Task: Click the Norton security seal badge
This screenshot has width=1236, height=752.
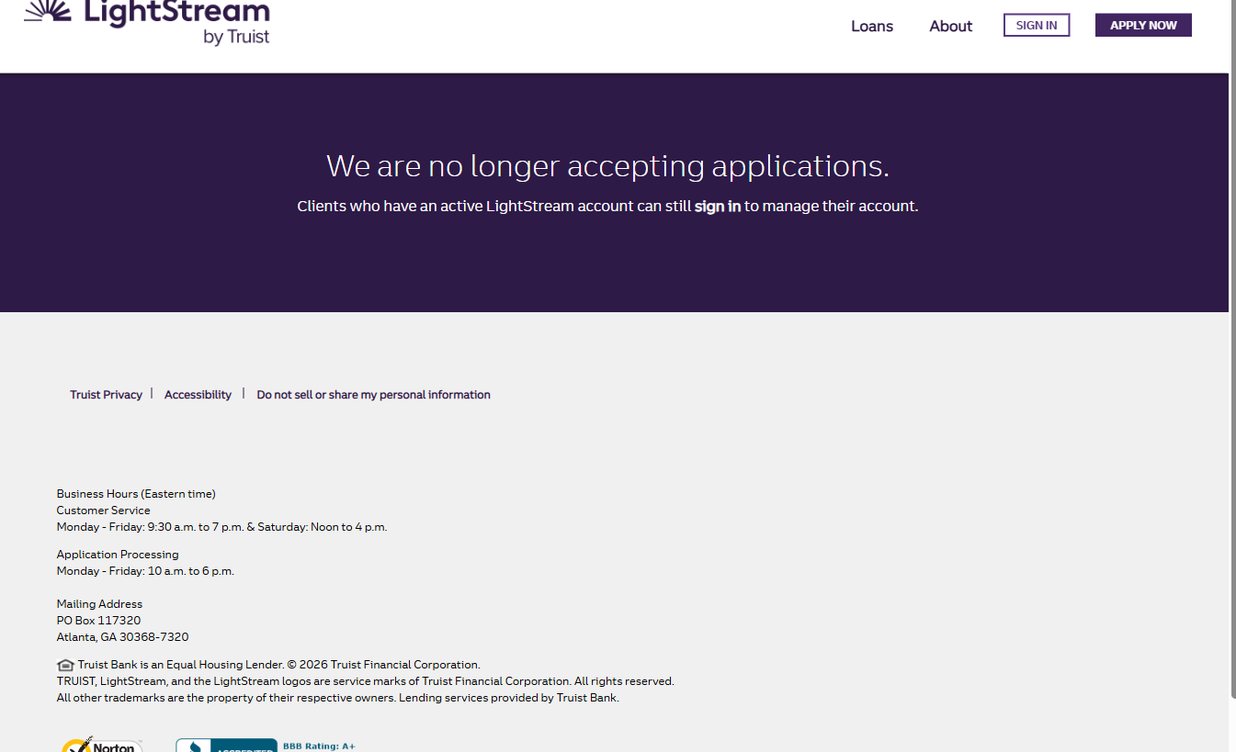Action: pyautogui.click(x=102, y=744)
